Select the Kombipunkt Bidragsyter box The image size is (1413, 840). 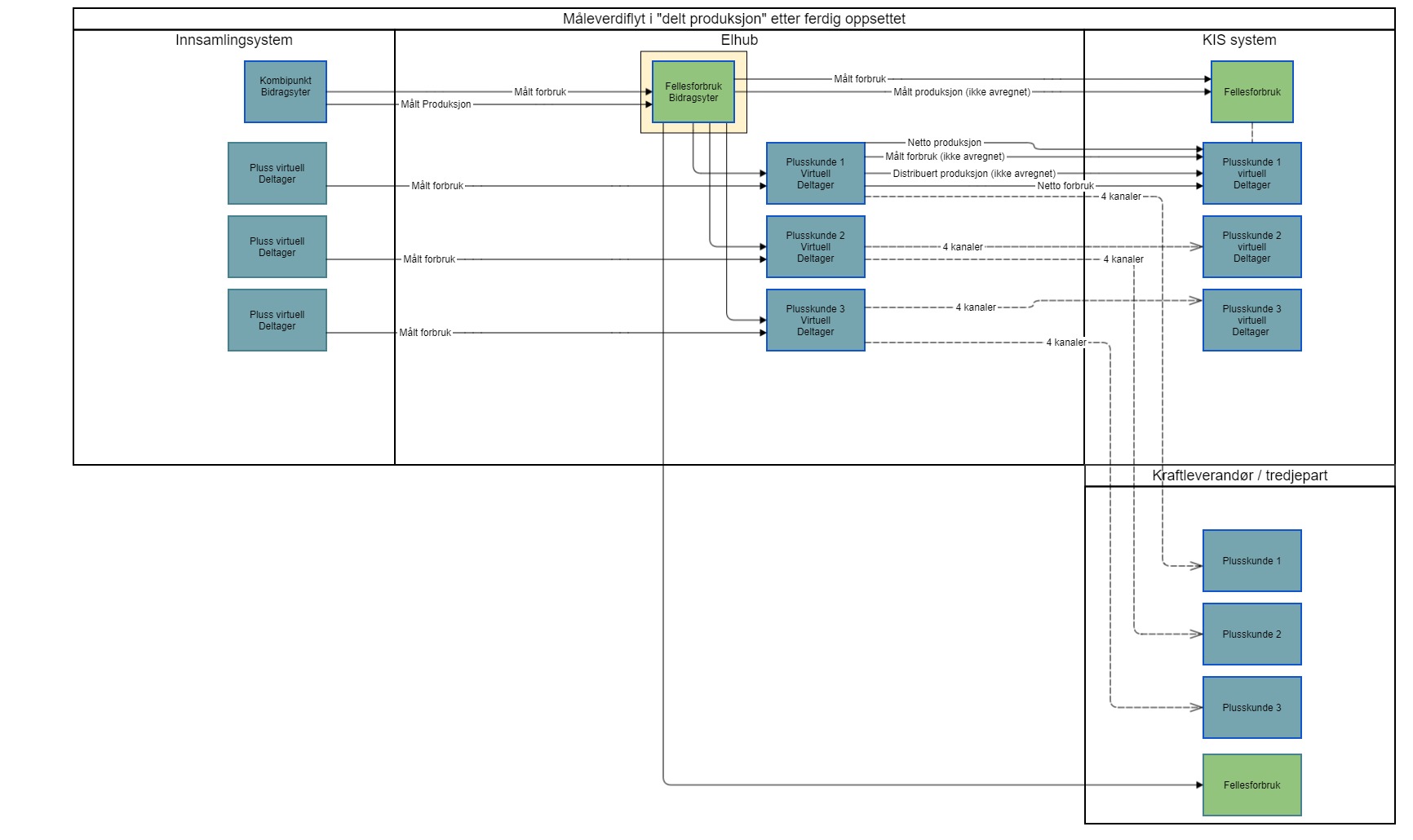(286, 91)
